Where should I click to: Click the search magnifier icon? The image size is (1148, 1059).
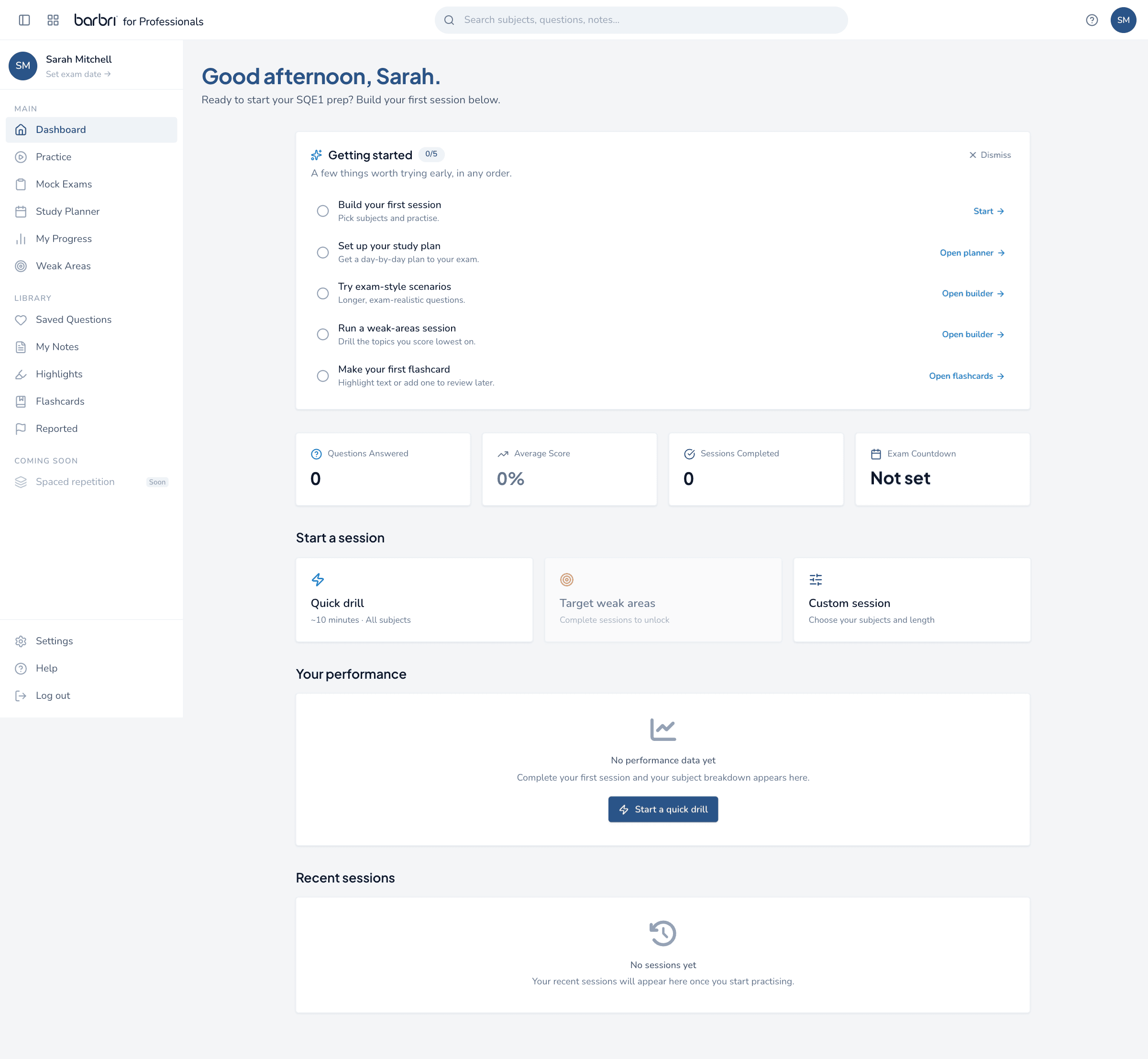pyautogui.click(x=449, y=20)
